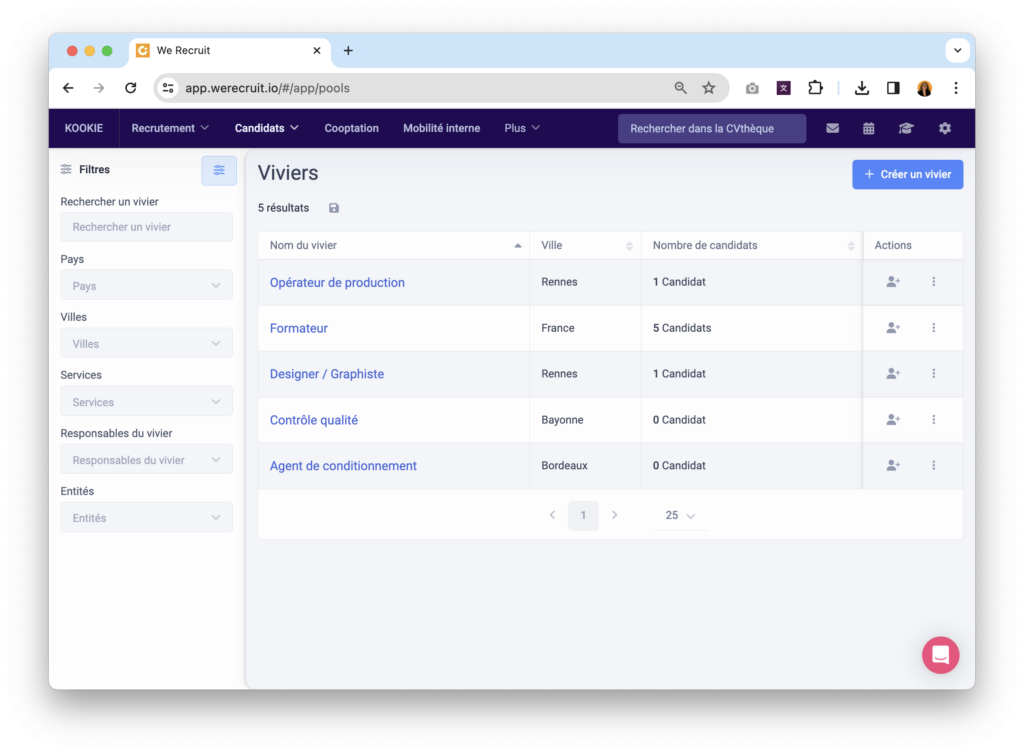Click the graduation cap icon

[905, 128]
